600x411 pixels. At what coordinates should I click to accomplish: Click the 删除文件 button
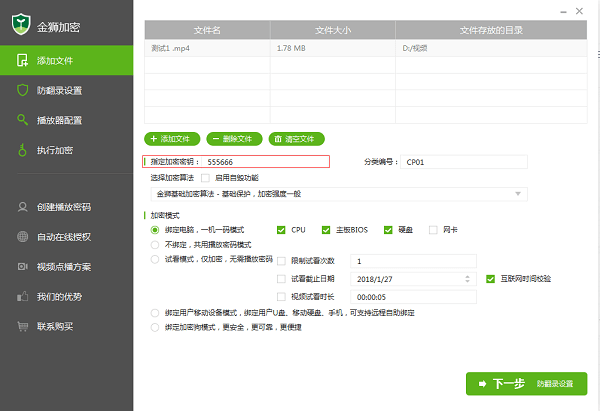tap(234, 139)
